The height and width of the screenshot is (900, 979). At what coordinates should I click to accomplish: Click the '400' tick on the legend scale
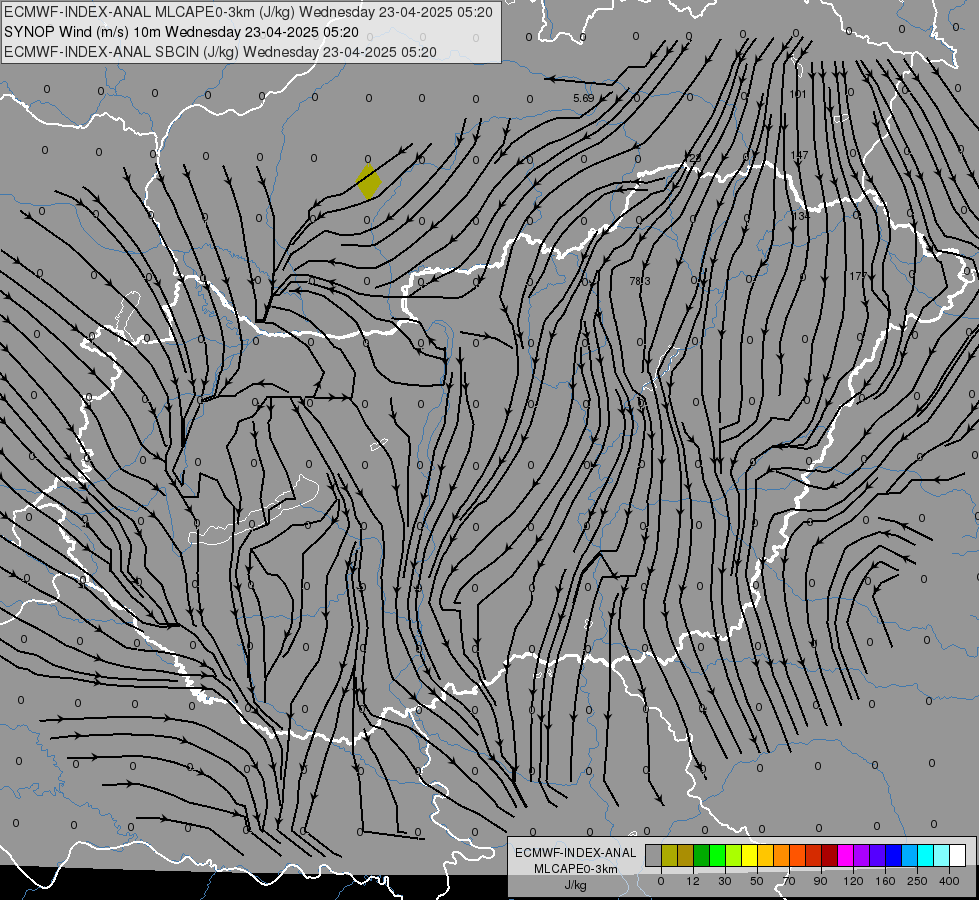click(x=949, y=881)
